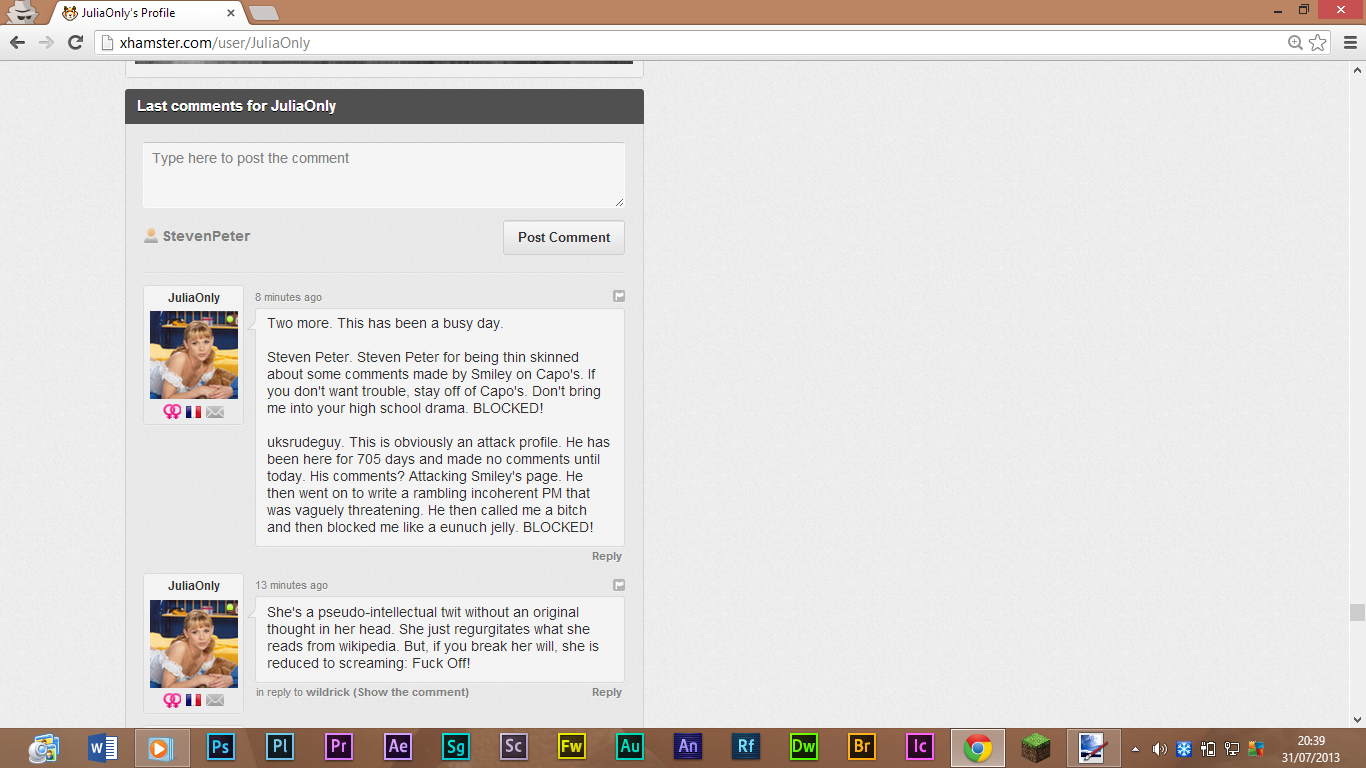Launch Fireworks from the taskbar
The height and width of the screenshot is (768, 1366).
click(x=572, y=747)
